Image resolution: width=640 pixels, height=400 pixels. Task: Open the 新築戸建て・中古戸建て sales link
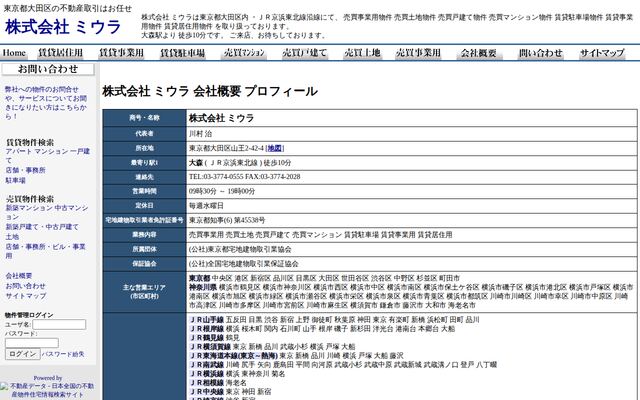pyautogui.click(x=42, y=227)
